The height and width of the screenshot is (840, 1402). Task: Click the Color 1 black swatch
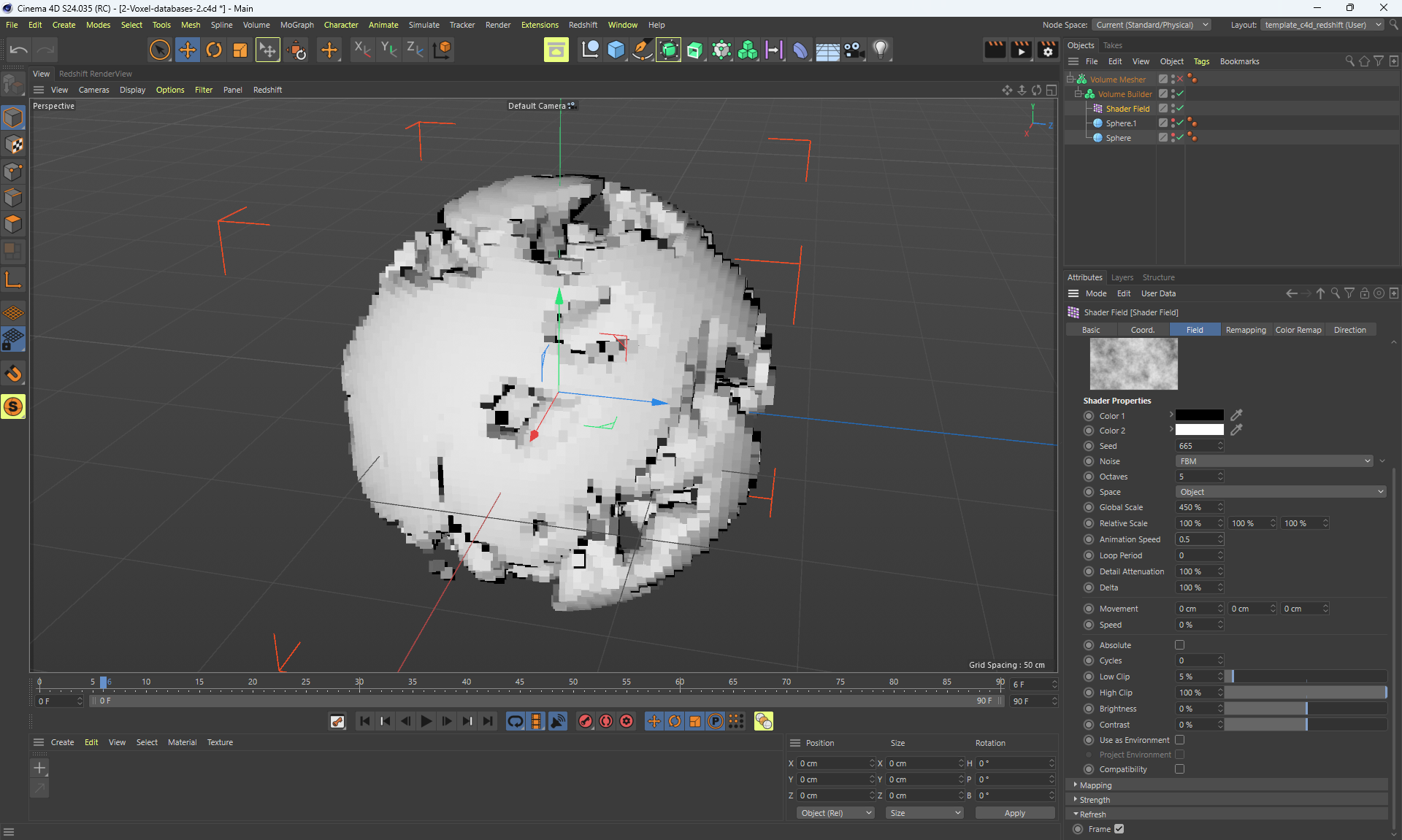click(x=1199, y=415)
